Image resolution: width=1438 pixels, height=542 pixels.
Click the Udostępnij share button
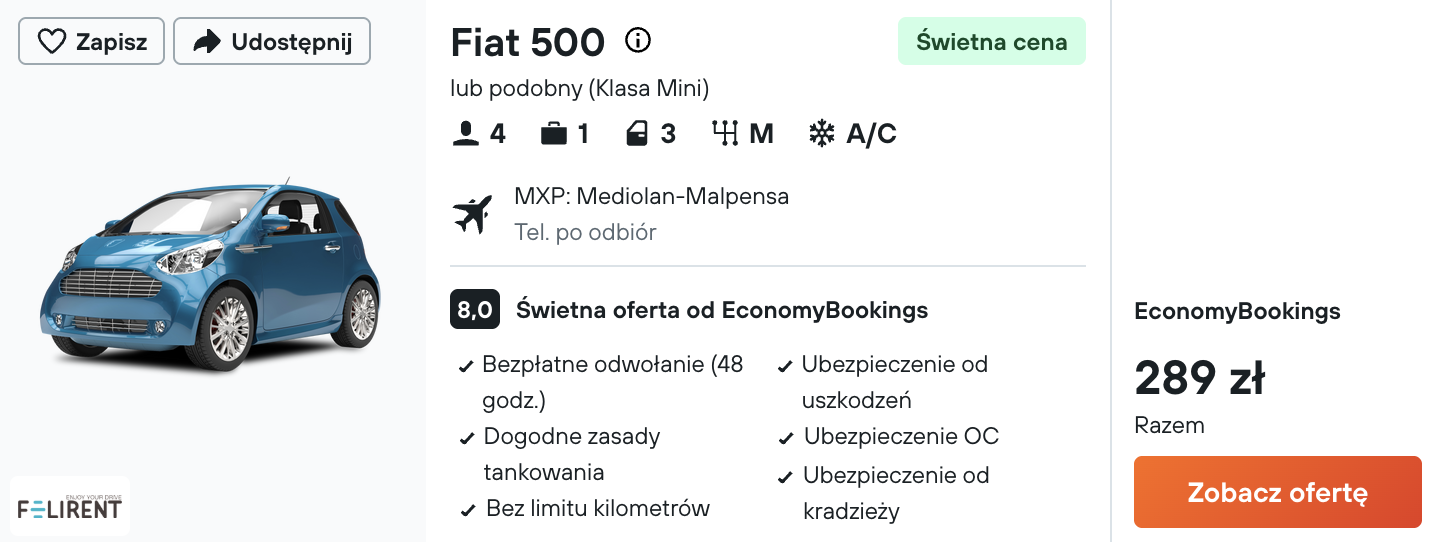click(271, 42)
